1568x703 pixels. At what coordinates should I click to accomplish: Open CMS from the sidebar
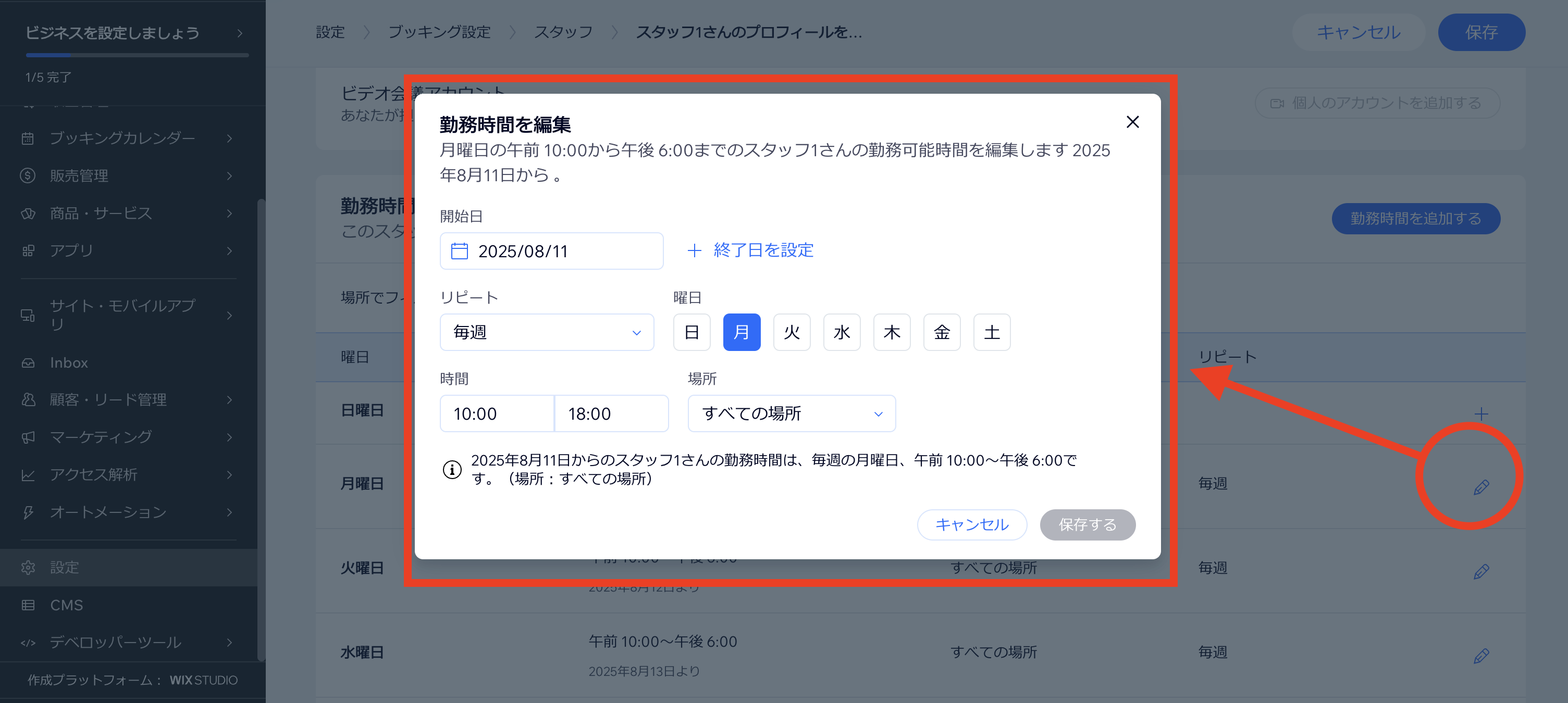click(x=67, y=605)
